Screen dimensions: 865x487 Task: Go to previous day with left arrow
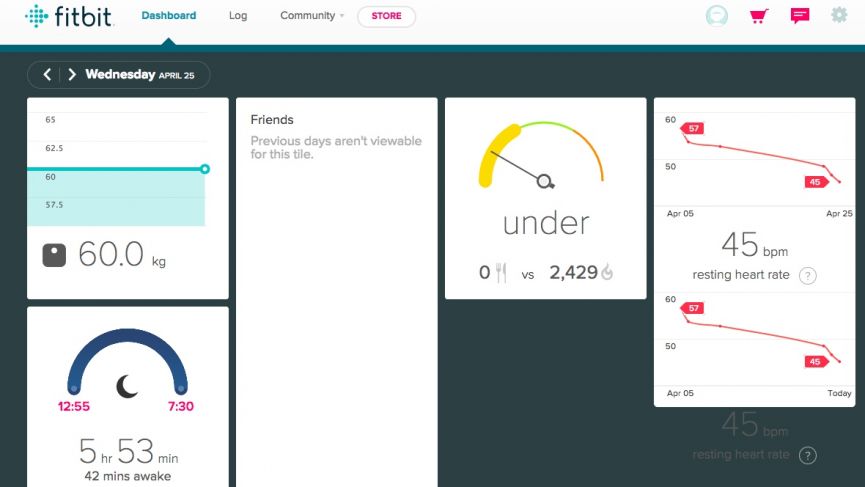click(48, 75)
